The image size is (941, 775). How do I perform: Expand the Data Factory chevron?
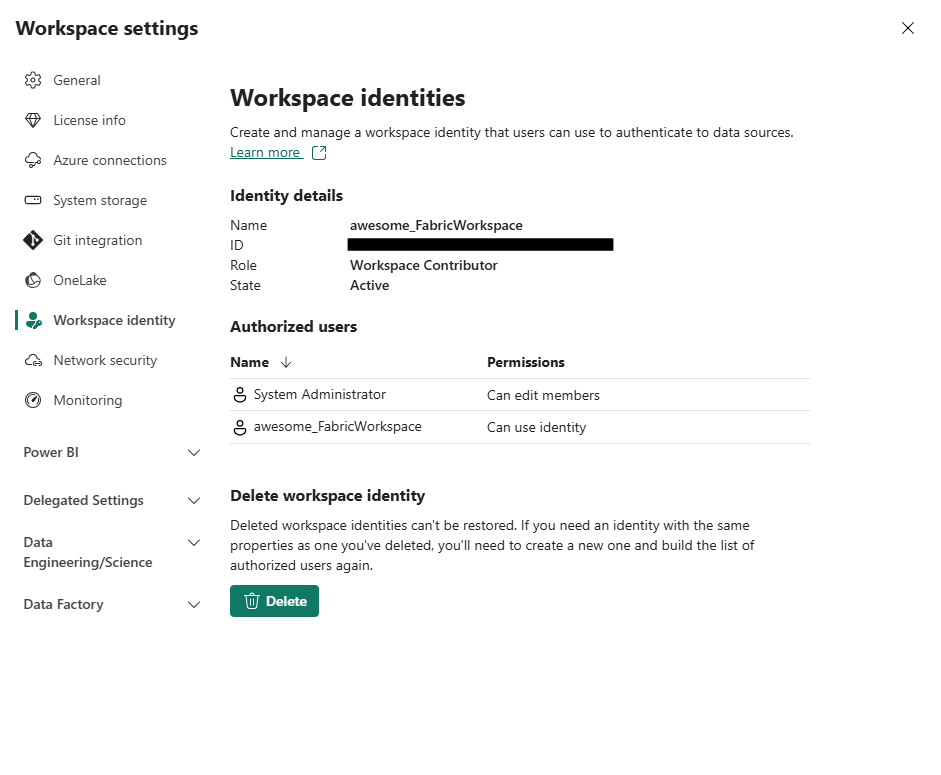pos(194,605)
